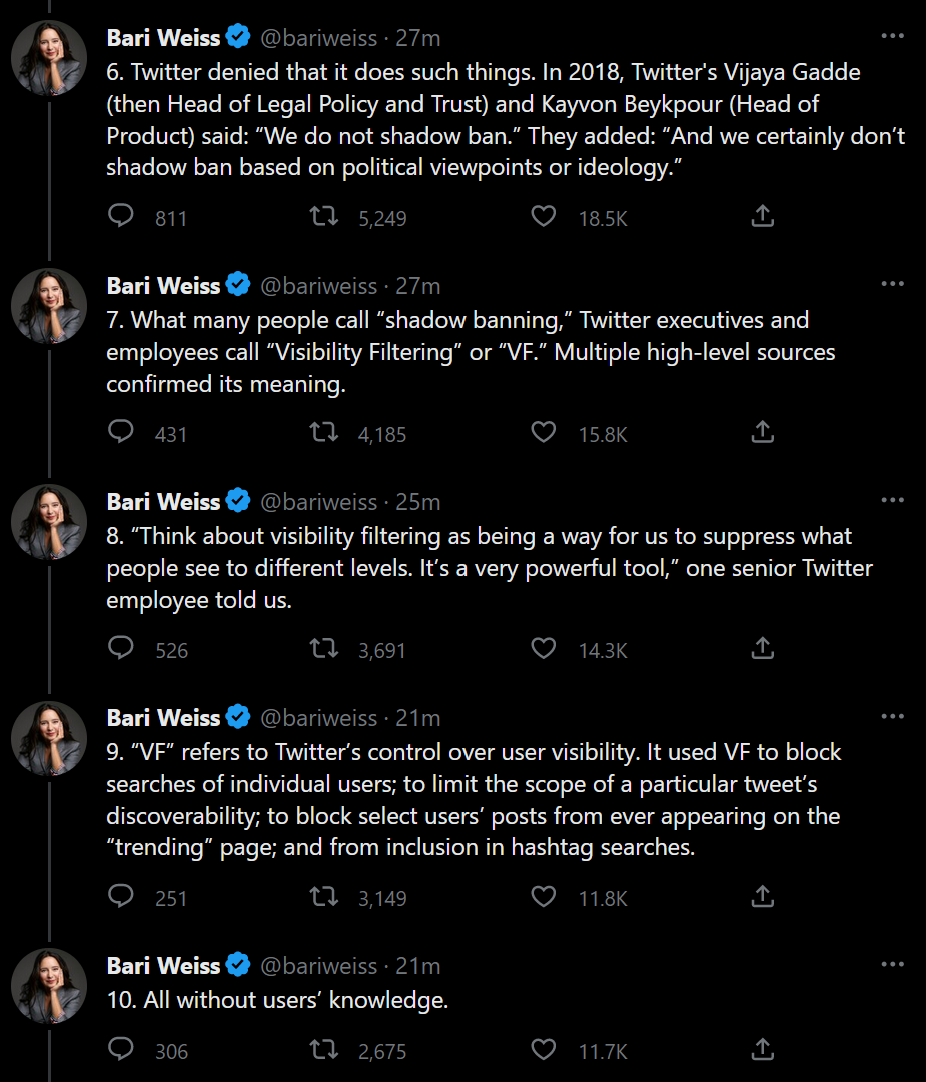Open more options for tweet 9
The width and height of the screenshot is (926, 1082).
(892, 716)
